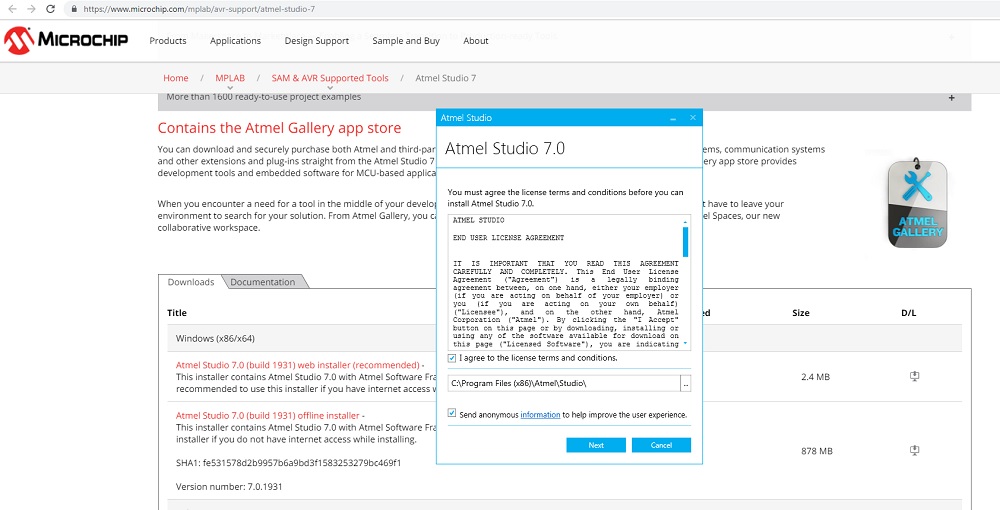Image resolution: width=1000 pixels, height=510 pixels.
Task: Open the Applications menu
Action: [x=235, y=41]
